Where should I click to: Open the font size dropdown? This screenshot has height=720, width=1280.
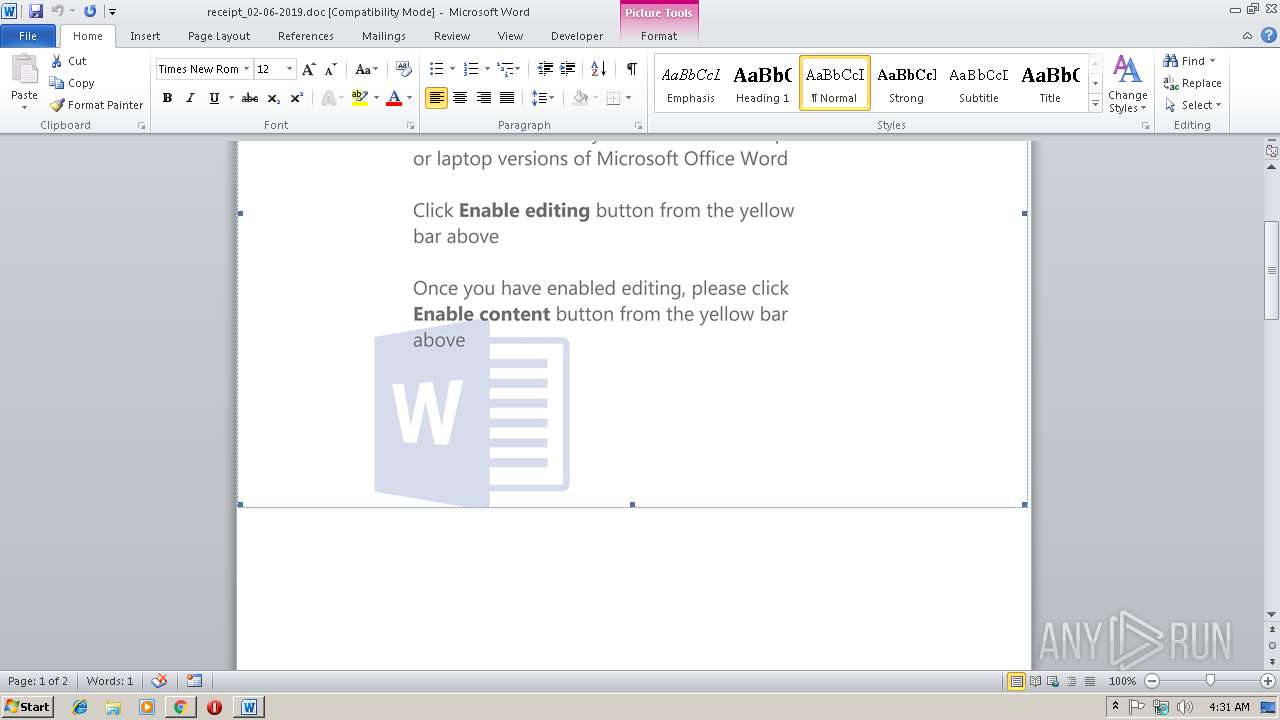[290, 69]
